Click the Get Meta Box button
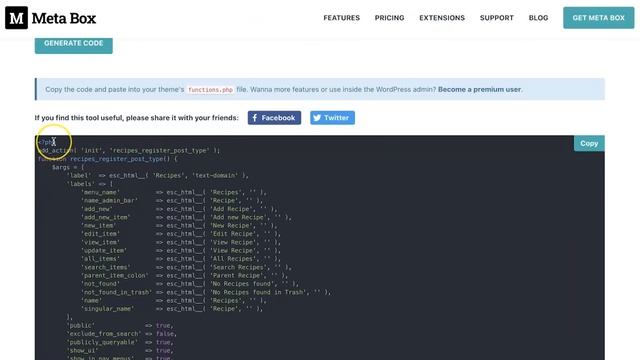This screenshot has width=640, height=360. [598, 18]
